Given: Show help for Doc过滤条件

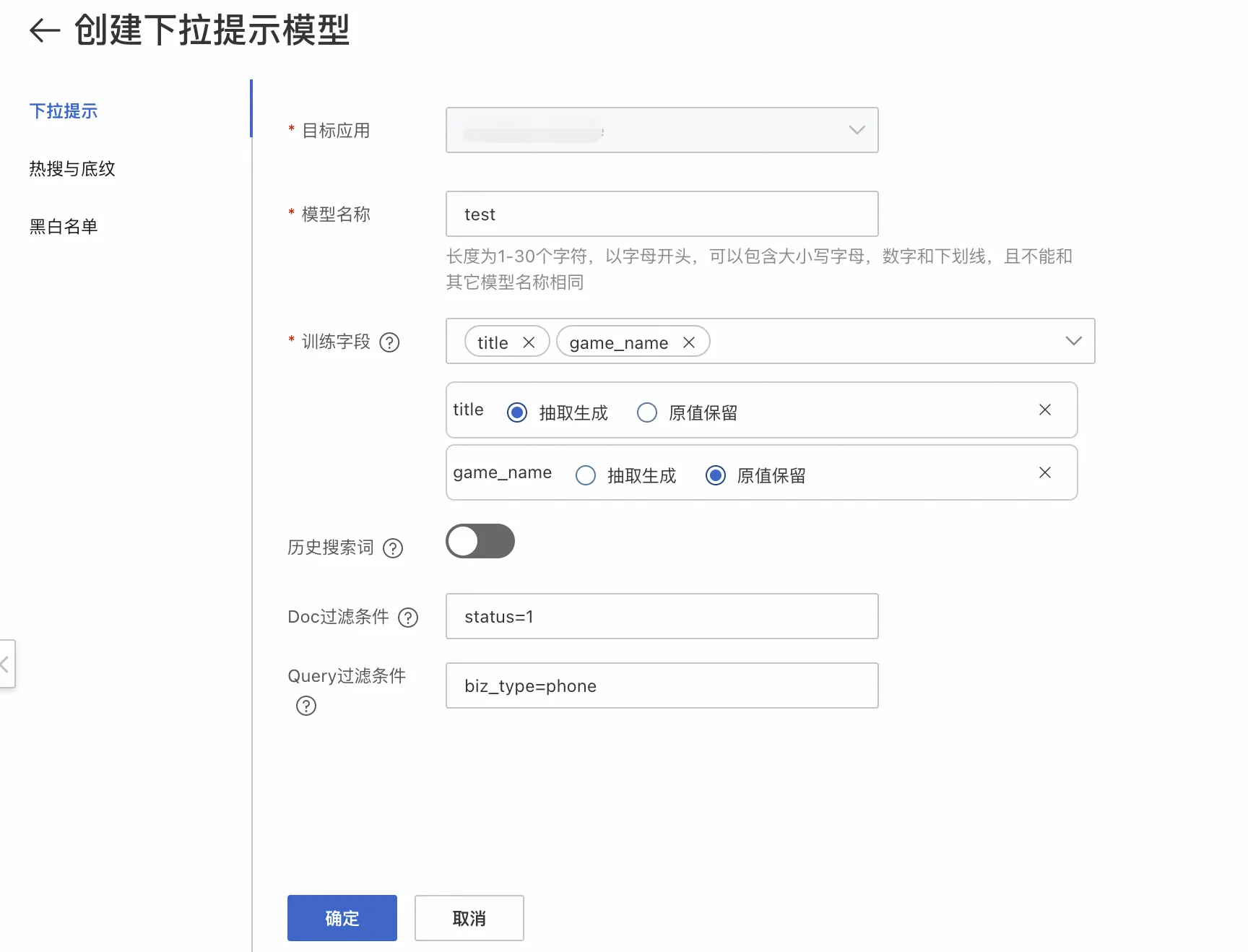Looking at the screenshot, I should click(408, 618).
